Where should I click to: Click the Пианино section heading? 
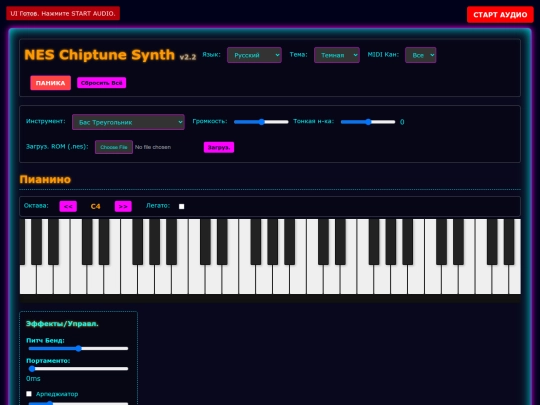(x=45, y=179)
